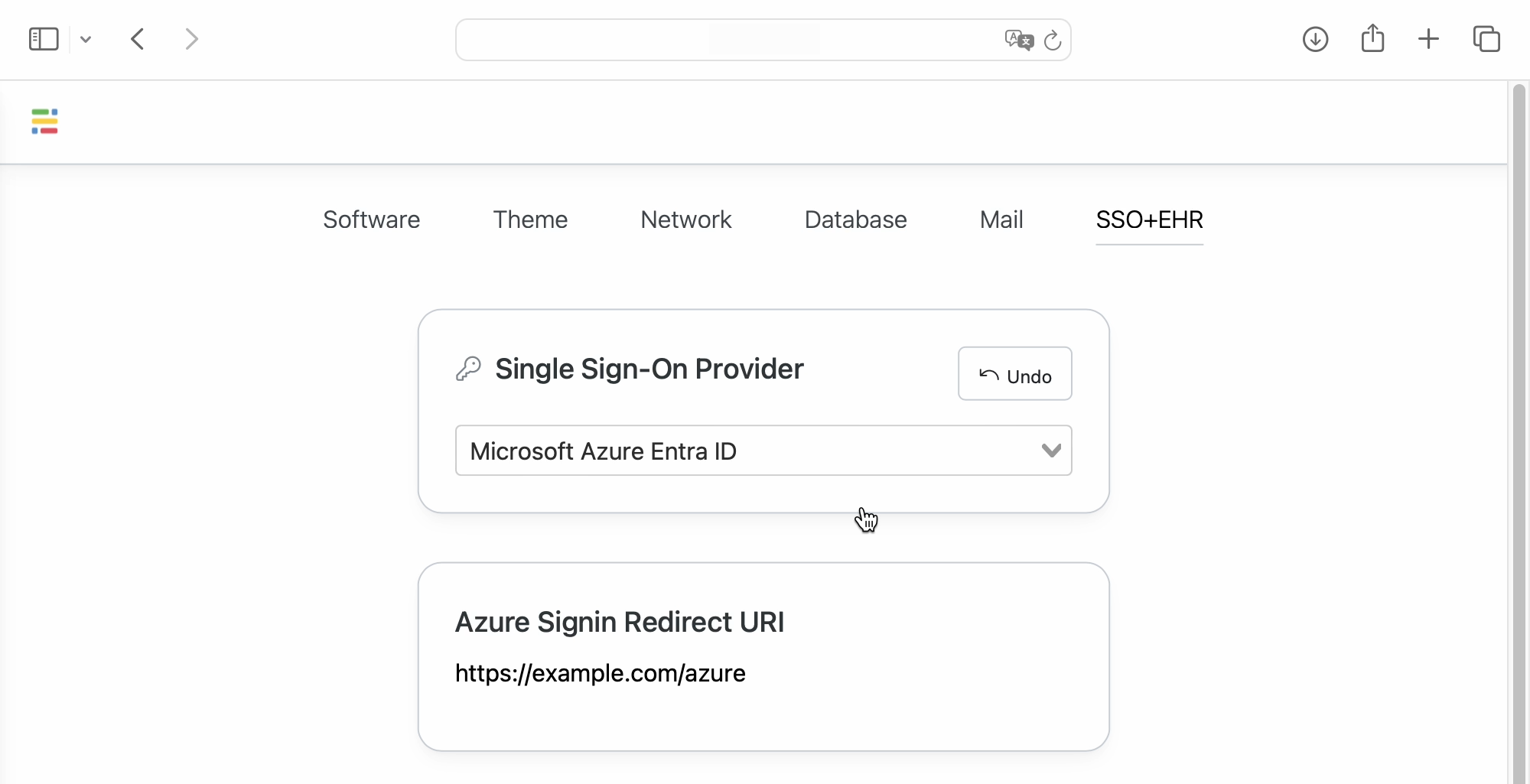Toggle the Safari sidebar panel
This screenshot has width=1530, height=784.
44,39
